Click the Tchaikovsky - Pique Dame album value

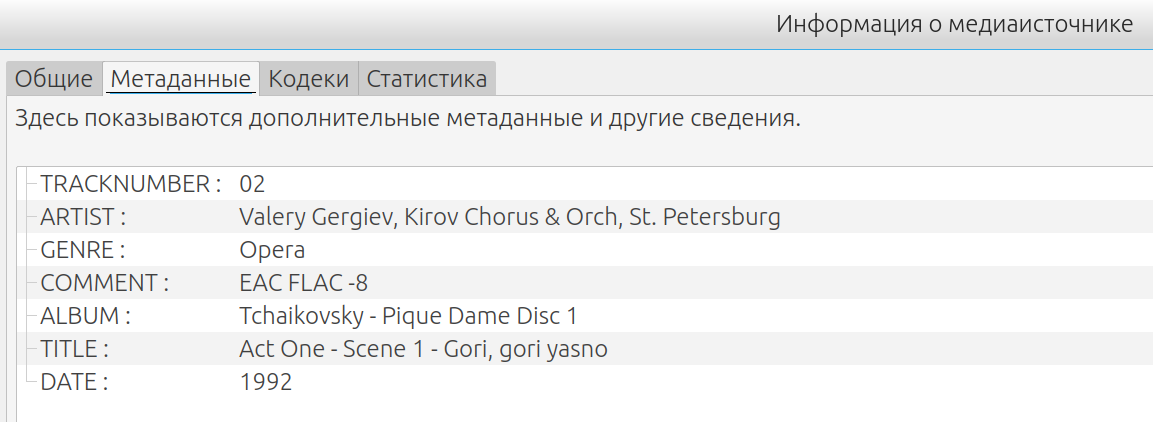pos(408,316)
